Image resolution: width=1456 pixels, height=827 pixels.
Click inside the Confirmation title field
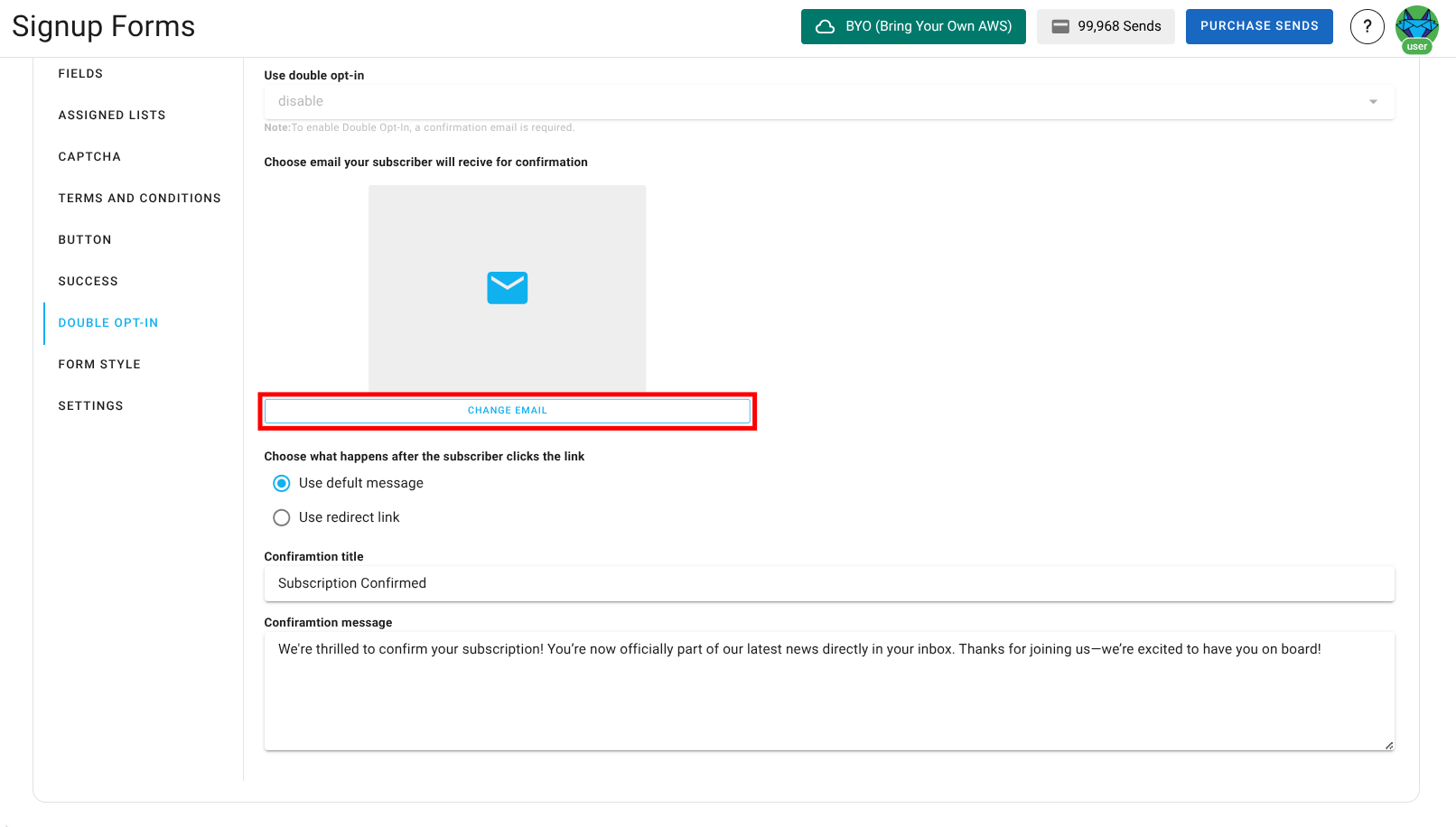pos(828,583)
